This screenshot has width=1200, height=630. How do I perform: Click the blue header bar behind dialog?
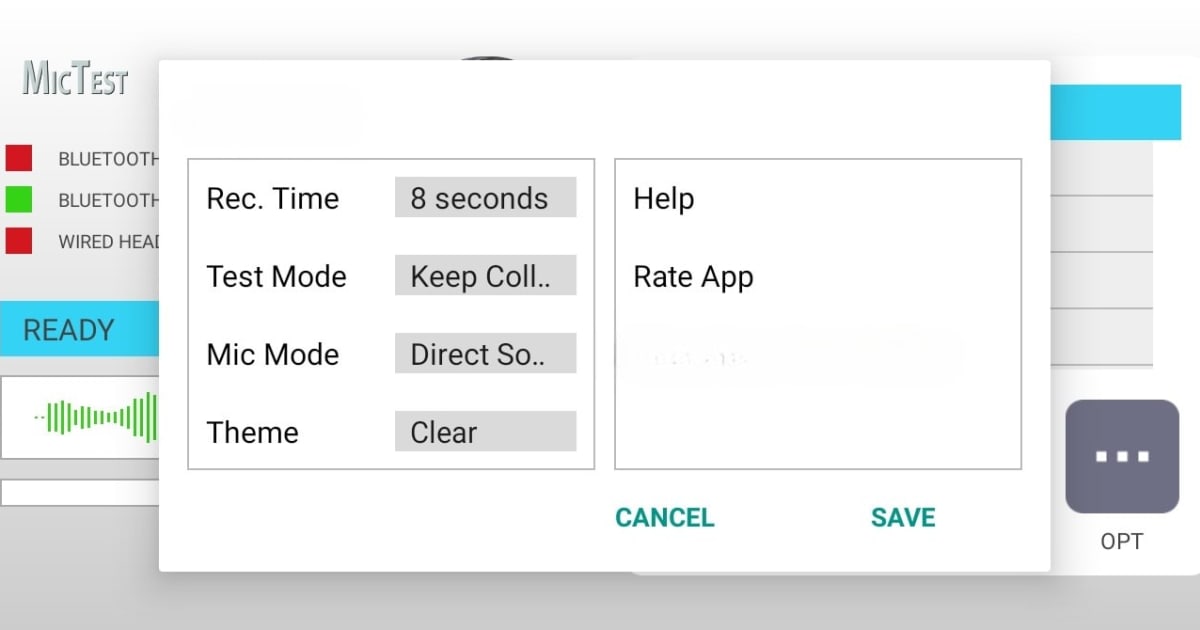pos(1115,111)
